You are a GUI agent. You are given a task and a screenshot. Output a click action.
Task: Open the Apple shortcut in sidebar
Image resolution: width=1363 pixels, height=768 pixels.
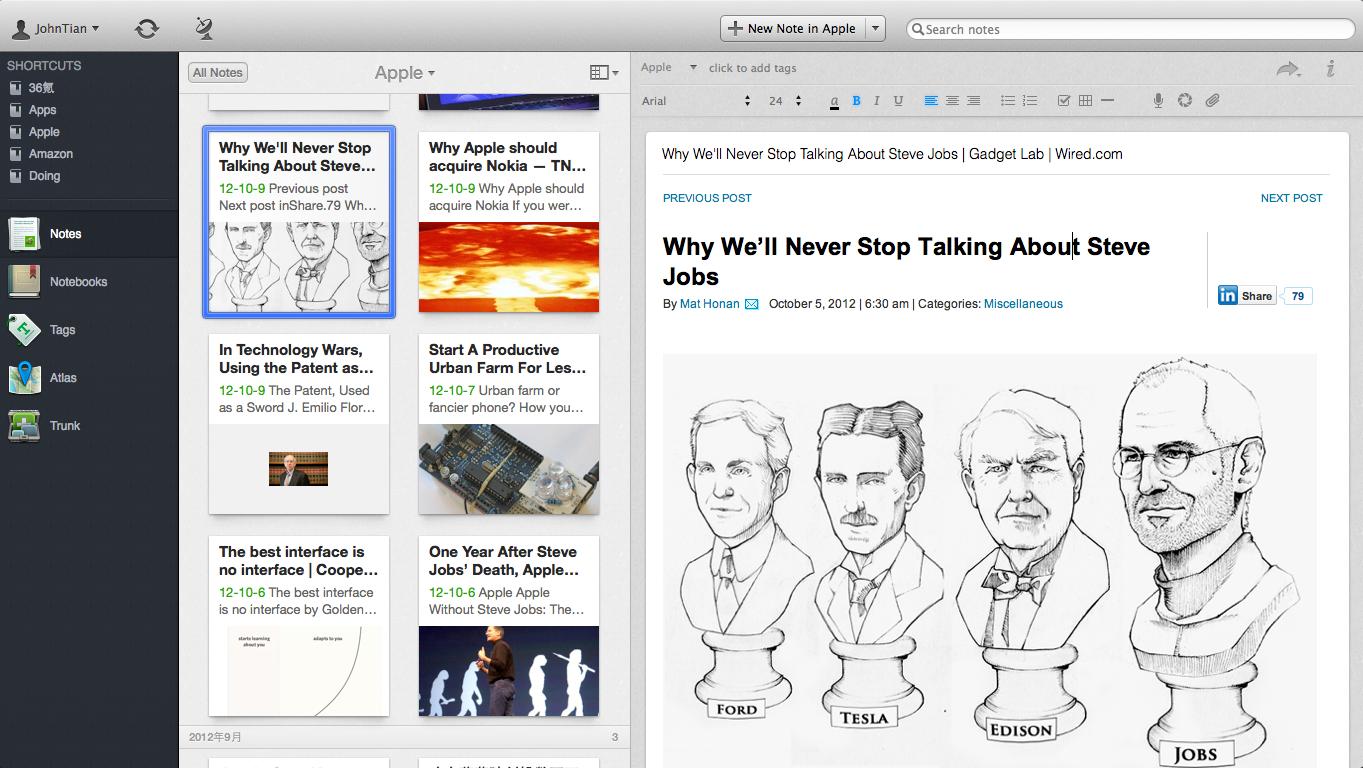click(44, 132)
